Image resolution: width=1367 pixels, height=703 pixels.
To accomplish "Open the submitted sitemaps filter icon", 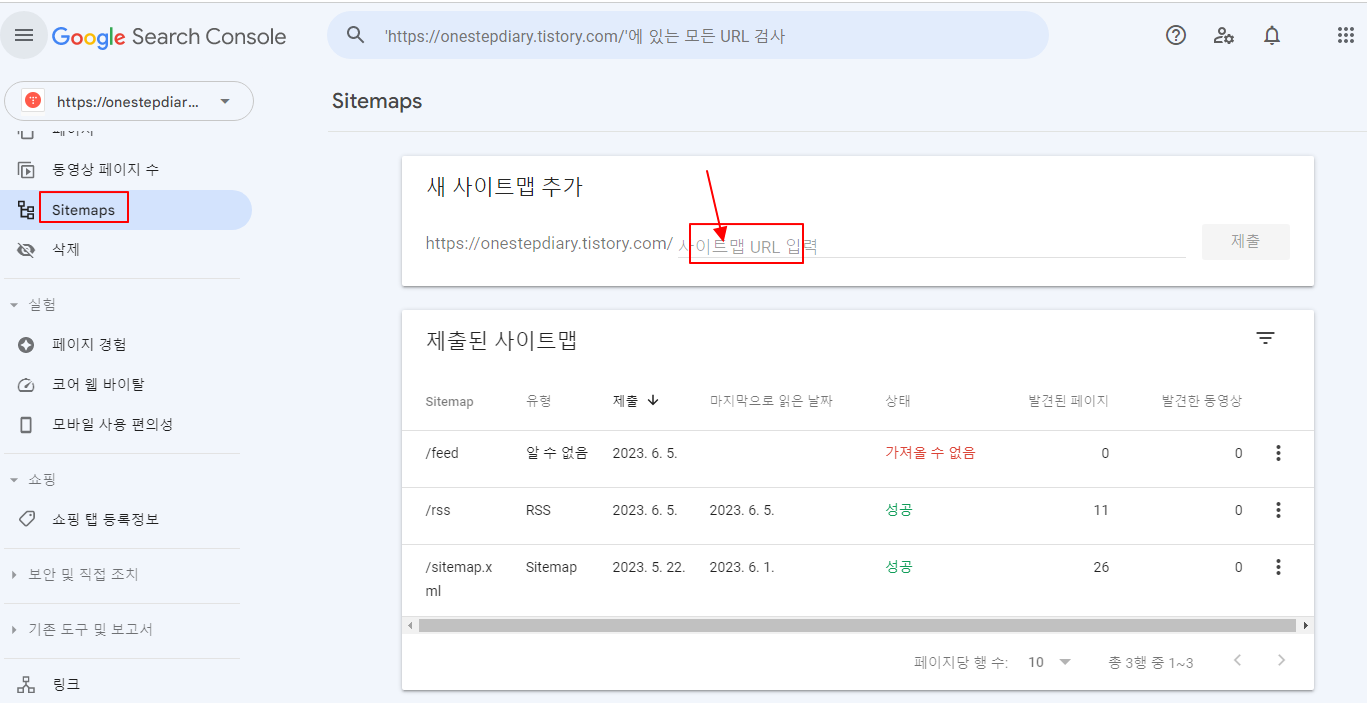I will (1265, 338).
